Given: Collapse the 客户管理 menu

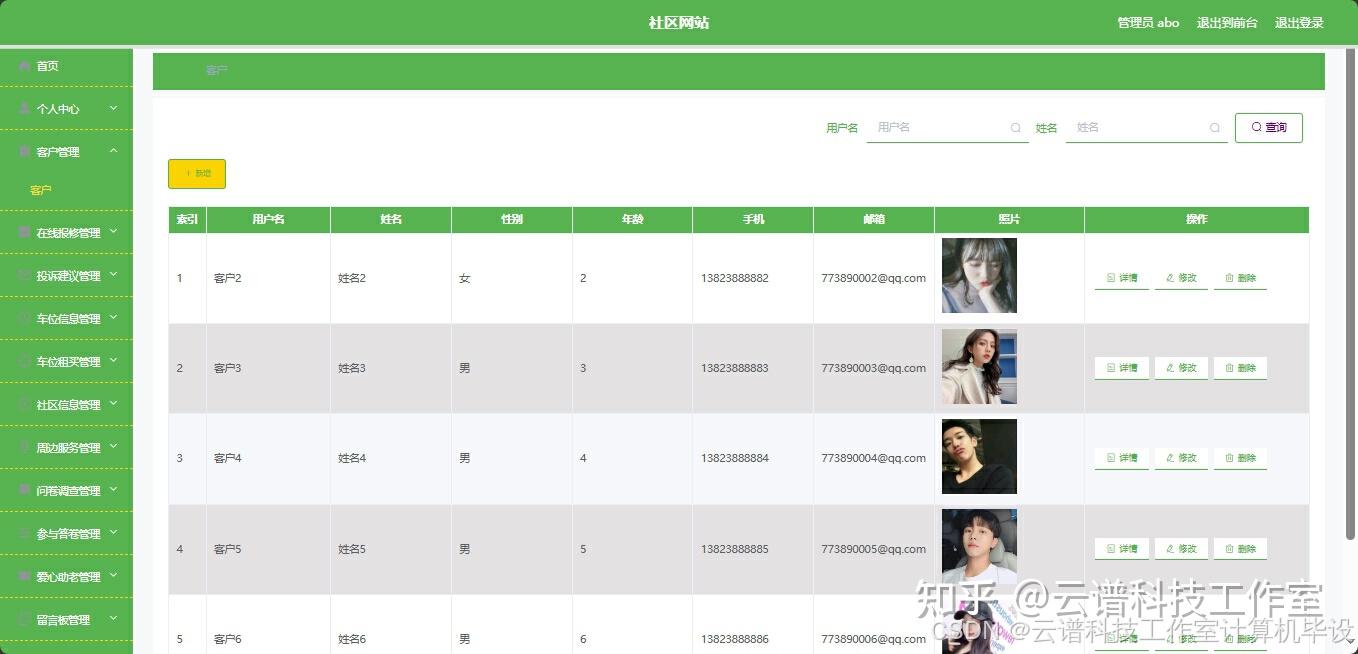Looking at the screenshot, I should [67, 151].
